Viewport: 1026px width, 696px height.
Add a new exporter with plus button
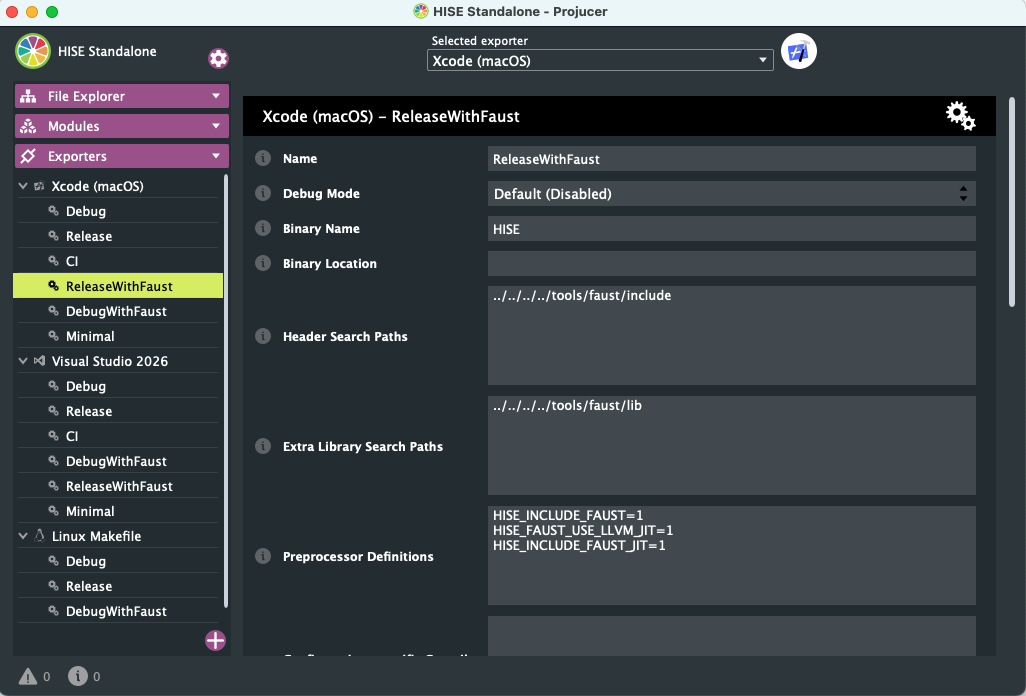pos(215,640)
